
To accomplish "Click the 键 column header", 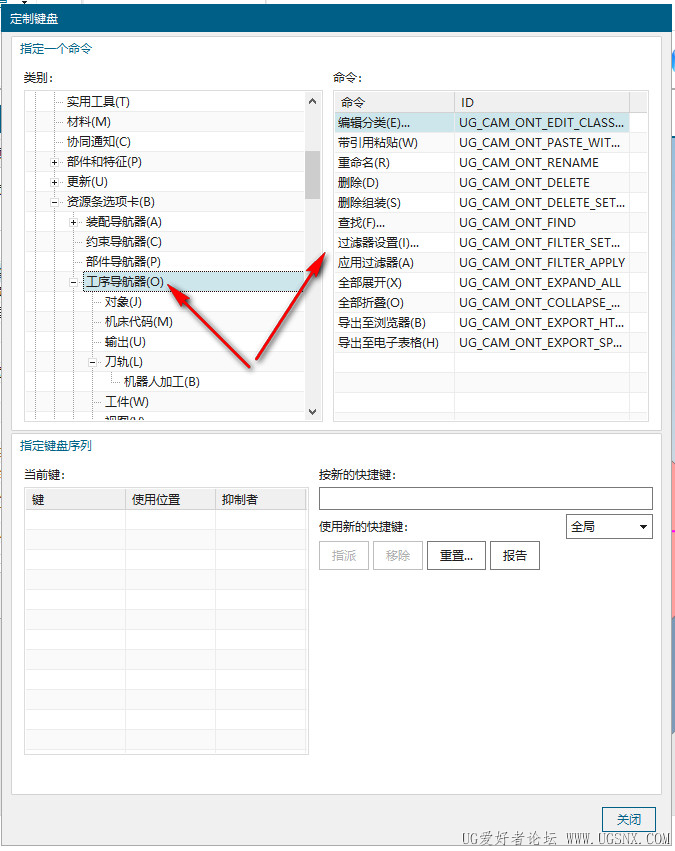I will pyautogui.click(x=75, y=499).
